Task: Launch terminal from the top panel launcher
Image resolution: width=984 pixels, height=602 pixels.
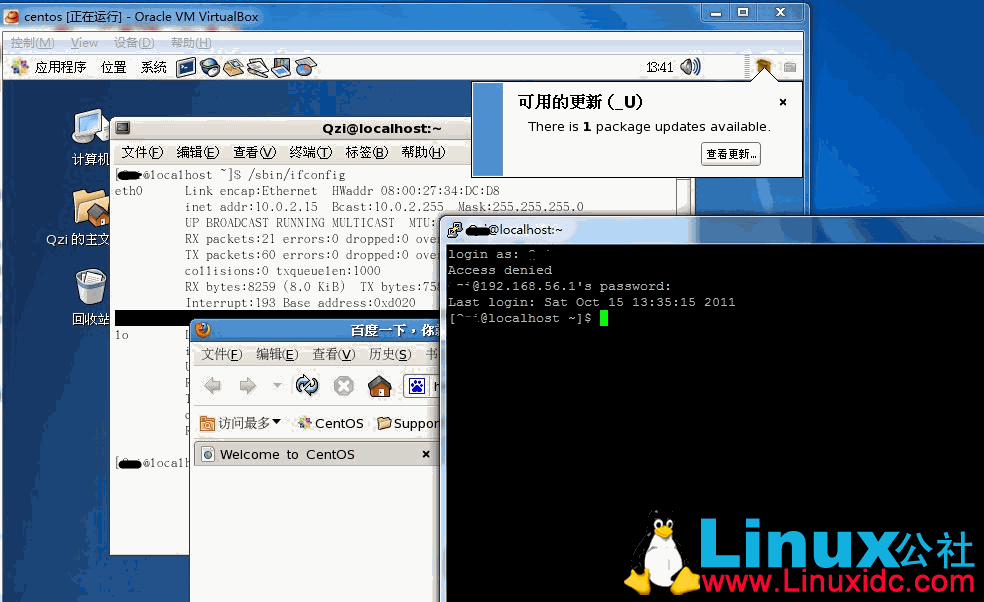Action: [x=186, y=67]
